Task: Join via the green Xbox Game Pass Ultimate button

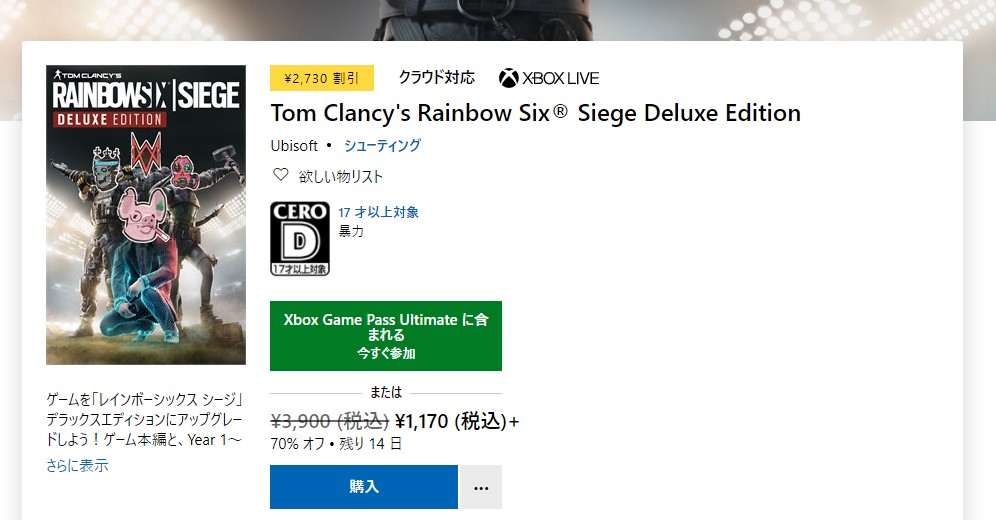Action: click(386, 336)
